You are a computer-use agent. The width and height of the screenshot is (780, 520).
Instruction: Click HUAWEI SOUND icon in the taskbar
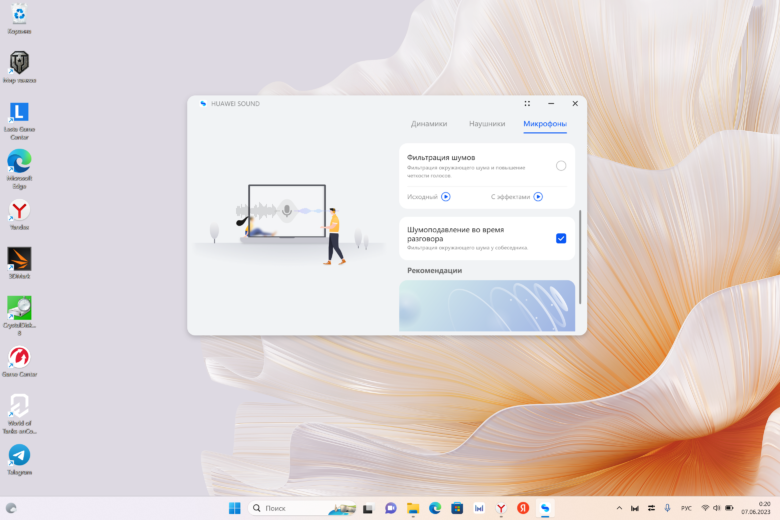(545, 508)
